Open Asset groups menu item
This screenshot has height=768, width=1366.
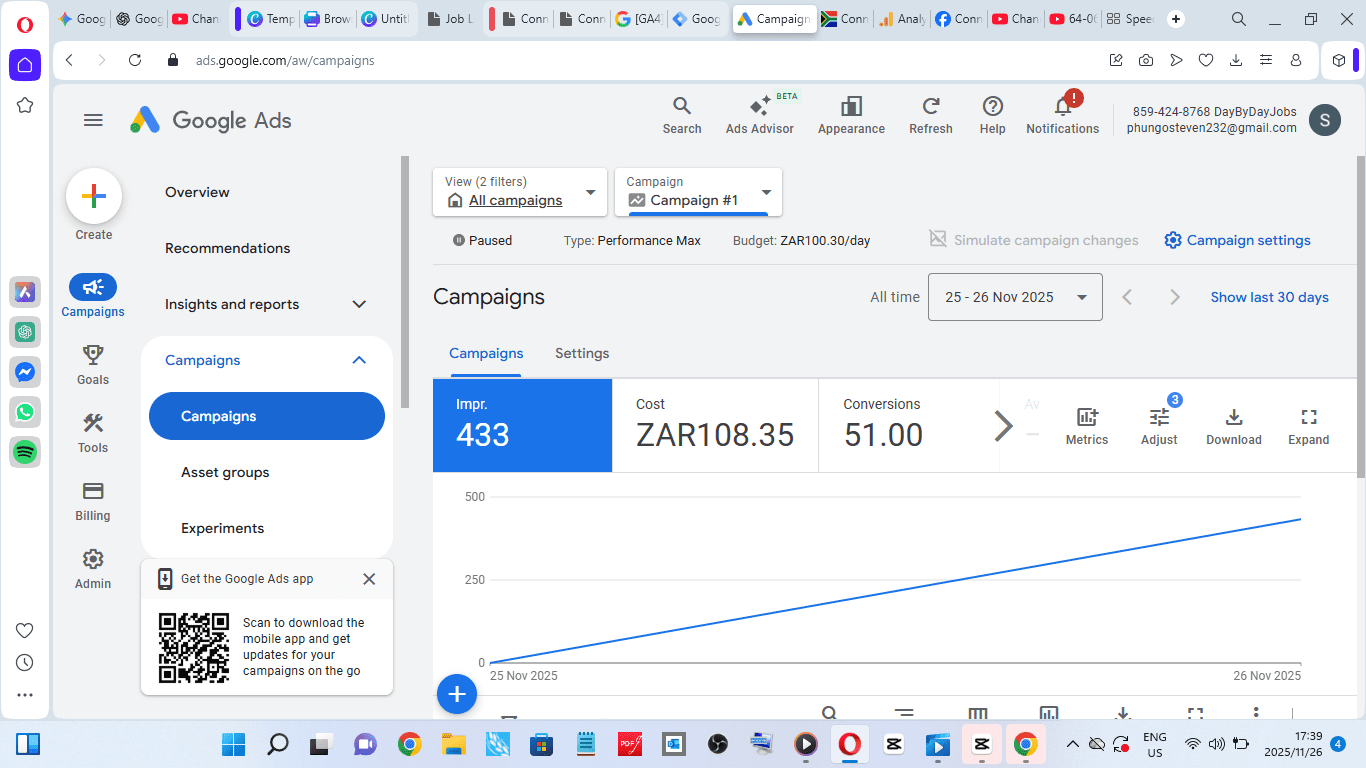[x=225, y=472]
